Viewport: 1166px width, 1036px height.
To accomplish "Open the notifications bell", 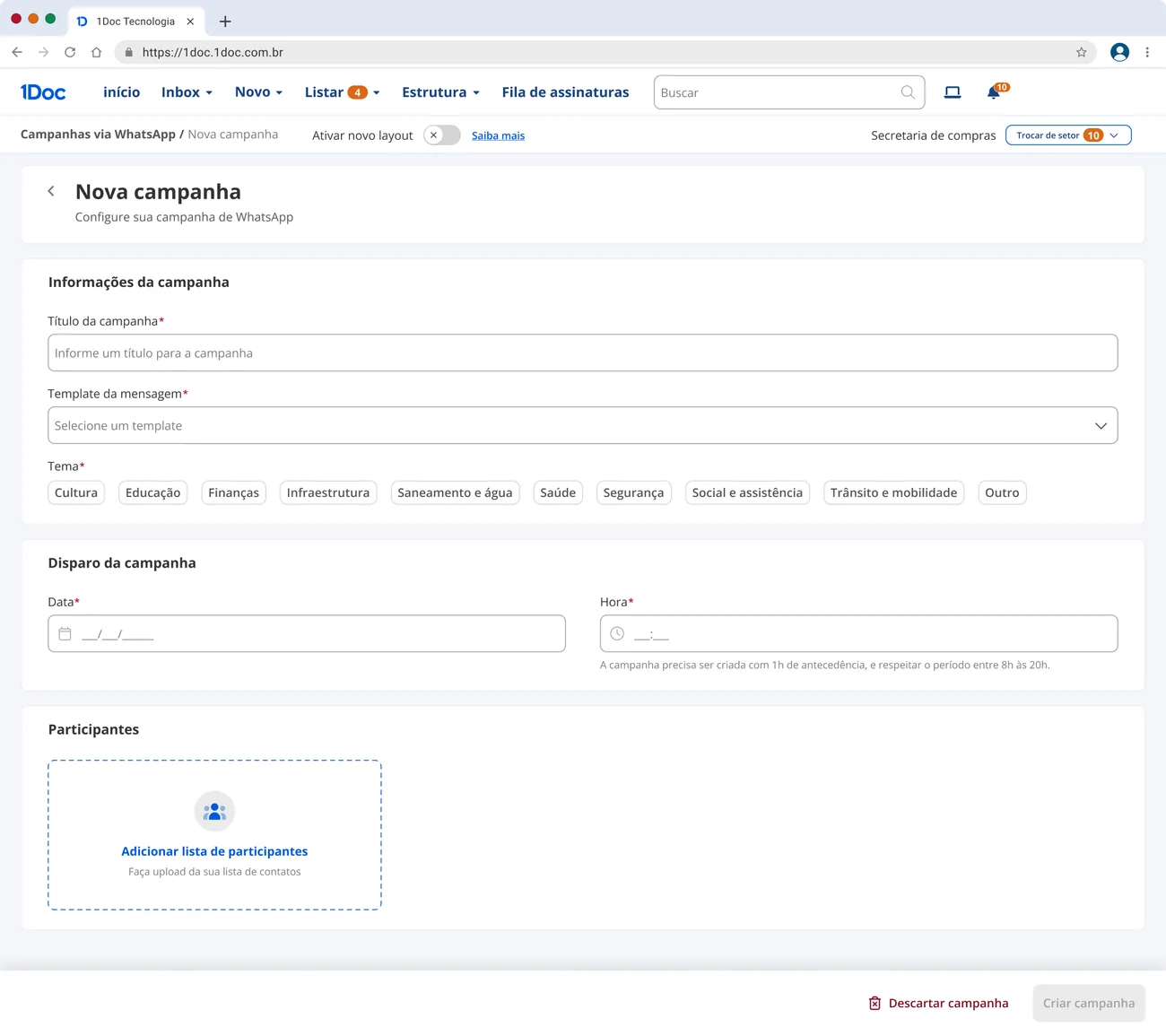I will tap(994, 92).
